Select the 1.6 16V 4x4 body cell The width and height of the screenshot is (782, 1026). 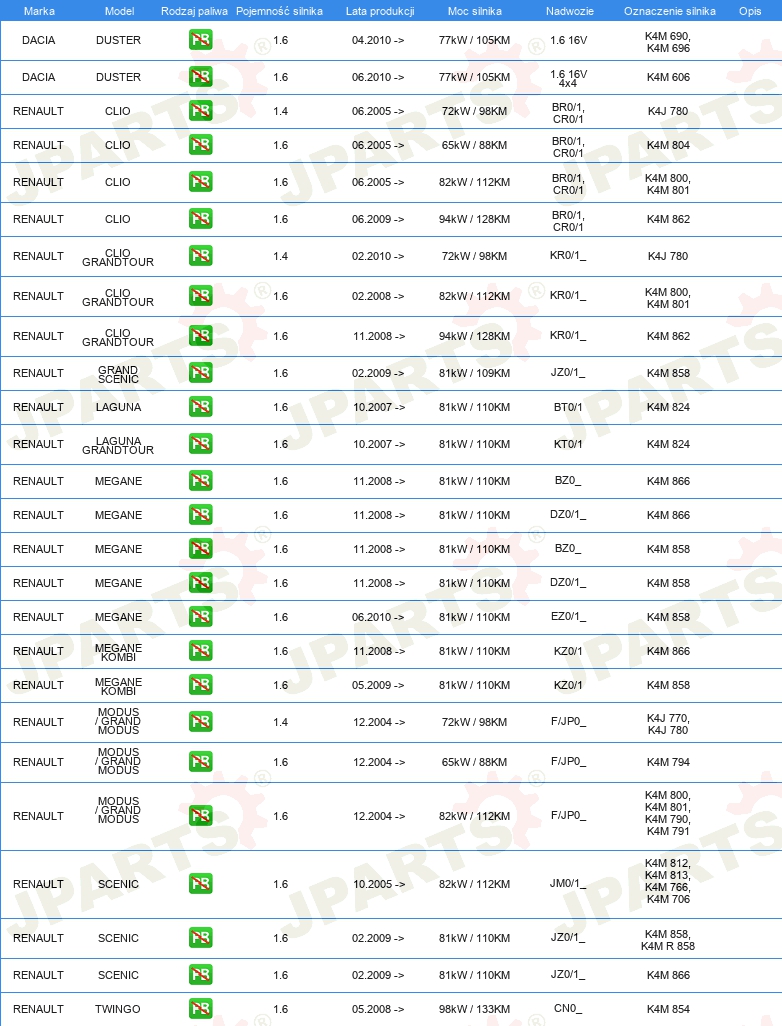click(x=568, y=79)
